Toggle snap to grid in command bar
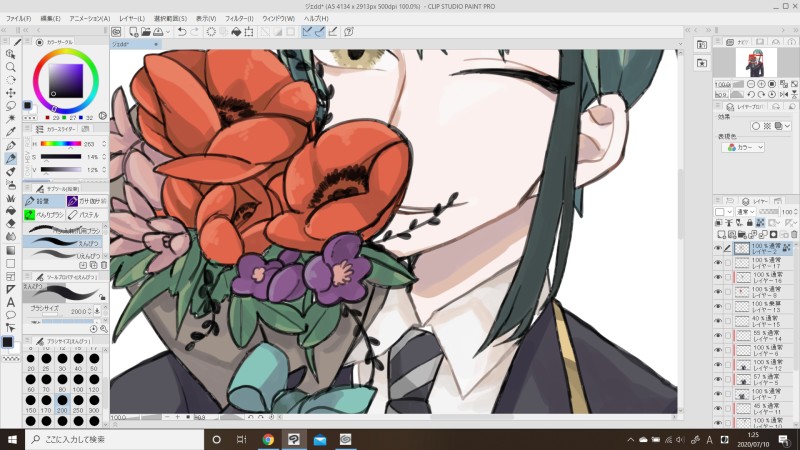 point(333,32)
